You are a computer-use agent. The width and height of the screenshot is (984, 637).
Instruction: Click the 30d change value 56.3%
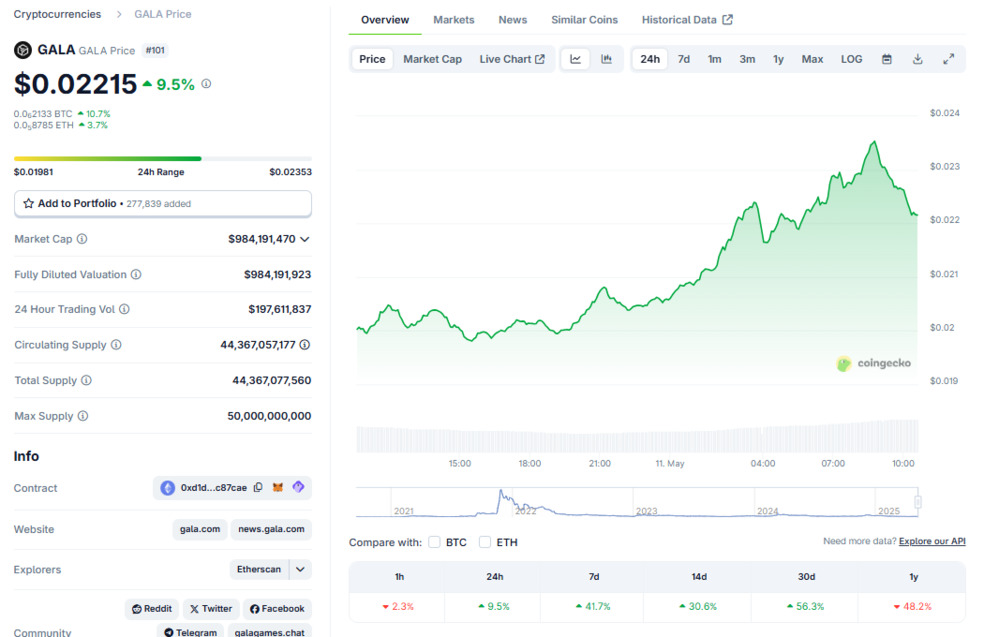805,606
